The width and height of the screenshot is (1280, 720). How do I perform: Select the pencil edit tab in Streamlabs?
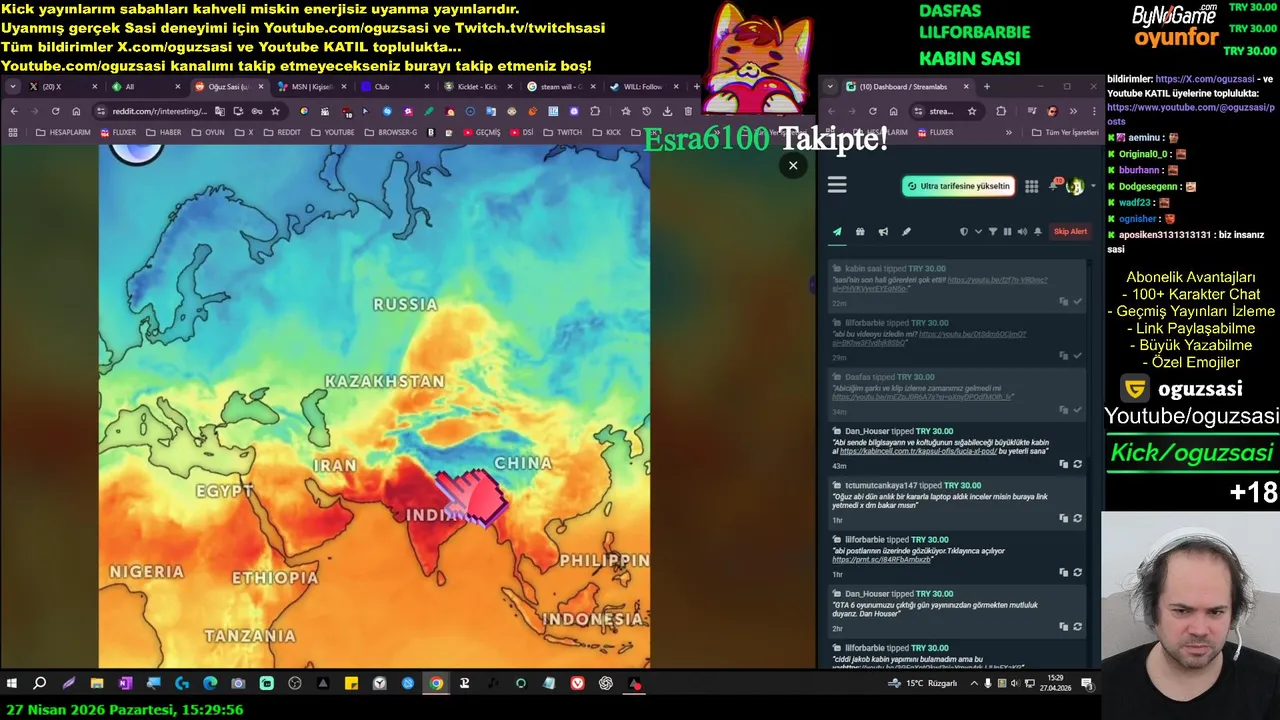tap(906, 232)
